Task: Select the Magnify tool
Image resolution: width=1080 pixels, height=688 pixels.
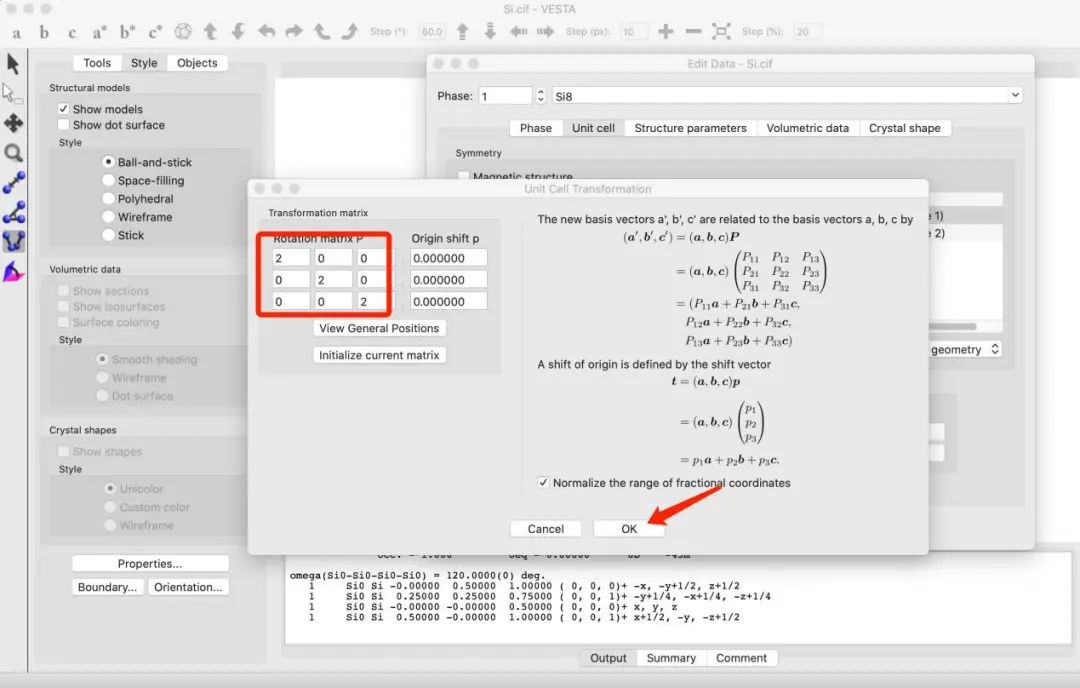Action: tap(13, 153)
